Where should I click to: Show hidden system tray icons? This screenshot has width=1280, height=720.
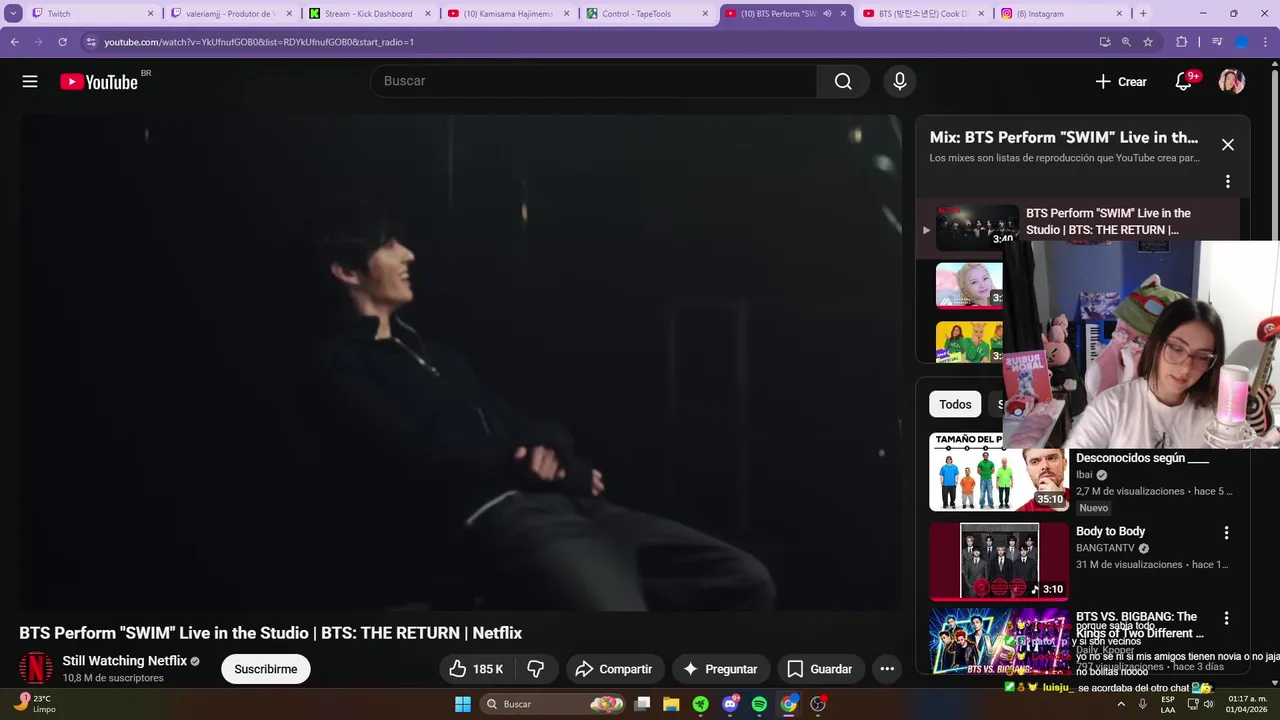[x=1121, y=704]
